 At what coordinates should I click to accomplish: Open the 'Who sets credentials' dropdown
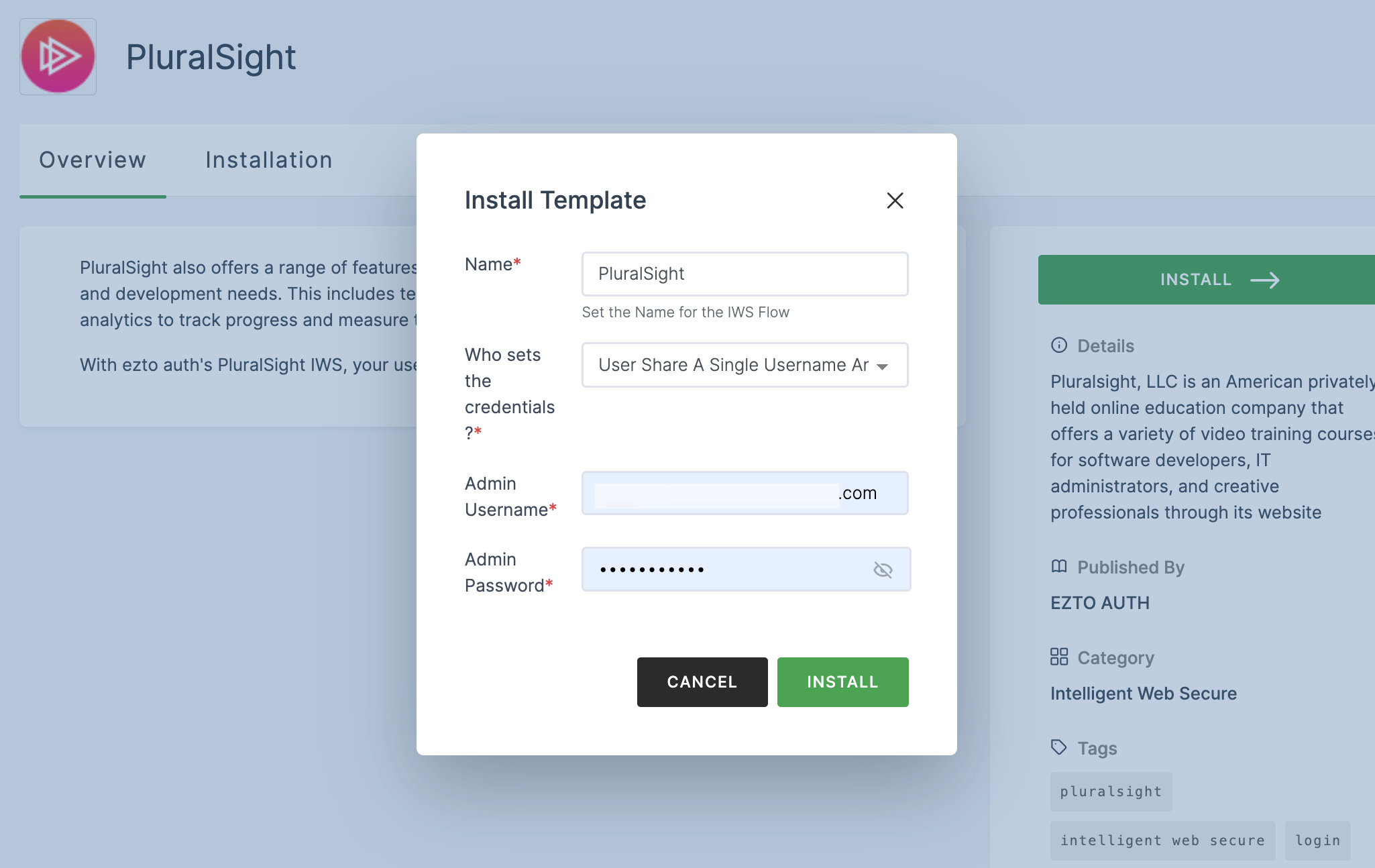click(744, 364)
